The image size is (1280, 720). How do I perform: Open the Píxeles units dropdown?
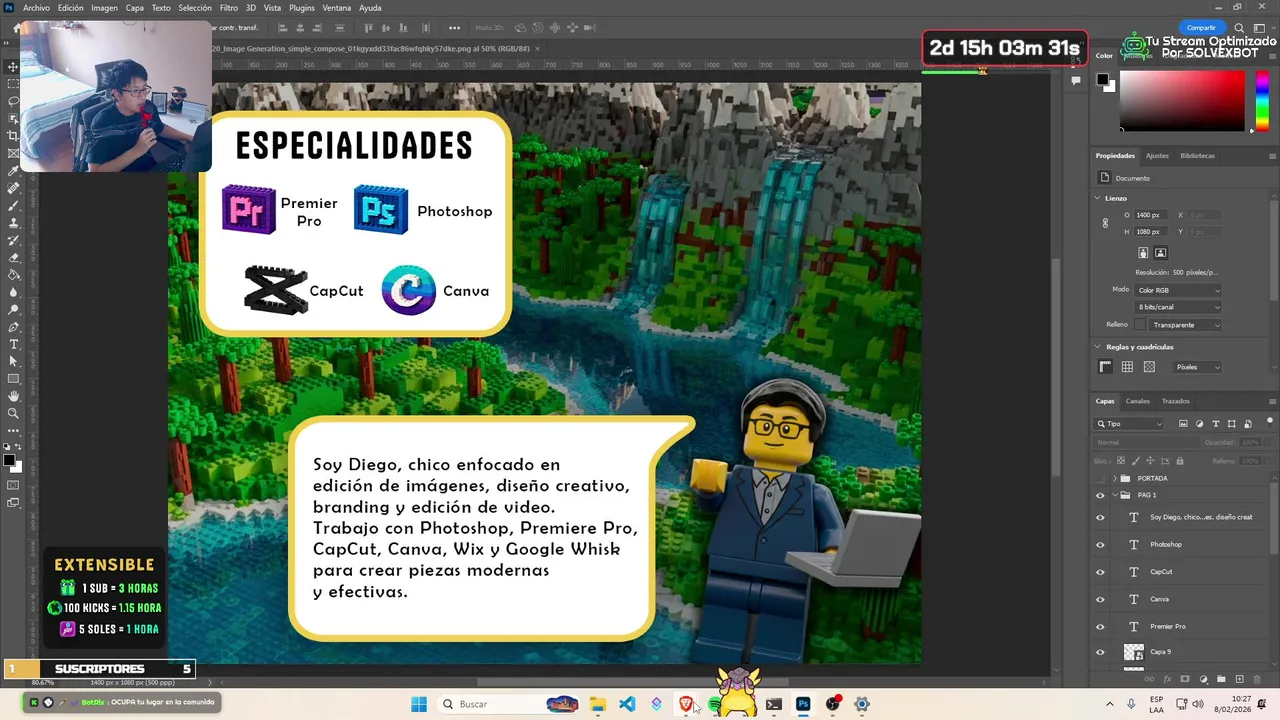point(1197,367)
